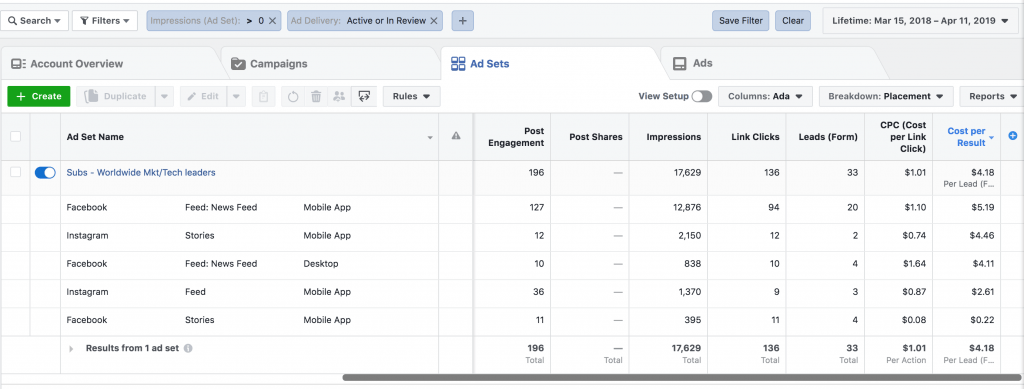Click the Account Overview tab icon
Image resolution: width=1024 pixels, height=389 pixels.
tap(18, 64)
